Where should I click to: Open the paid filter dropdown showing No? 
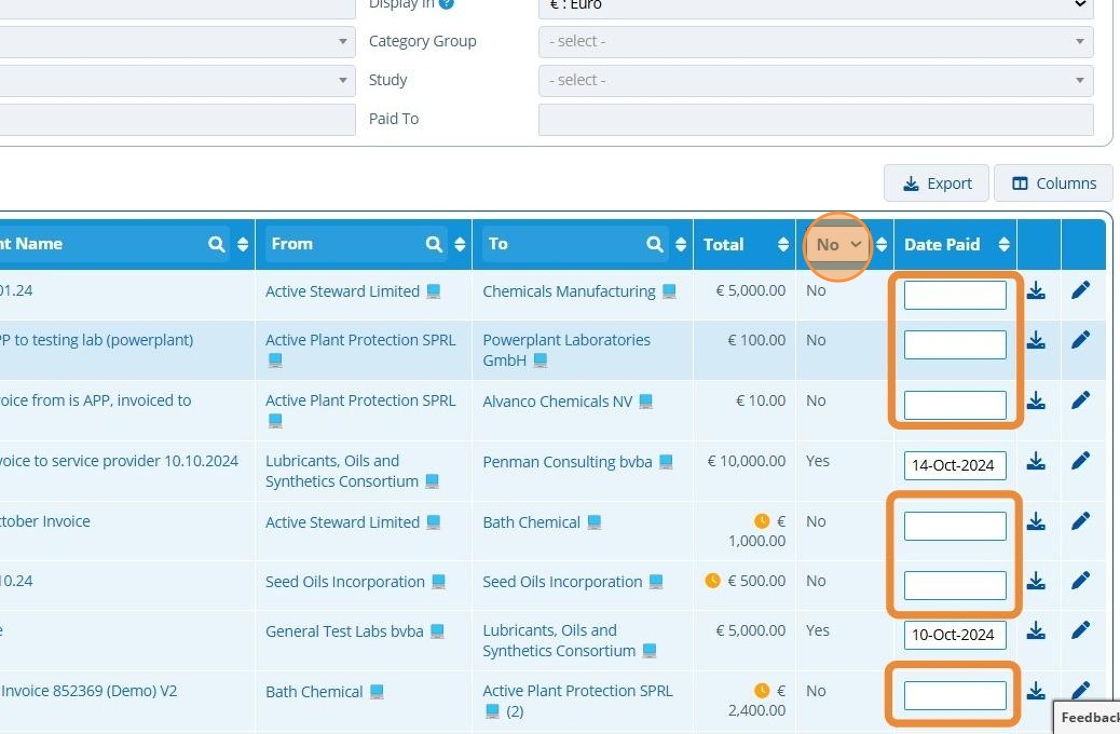[838, 245]
